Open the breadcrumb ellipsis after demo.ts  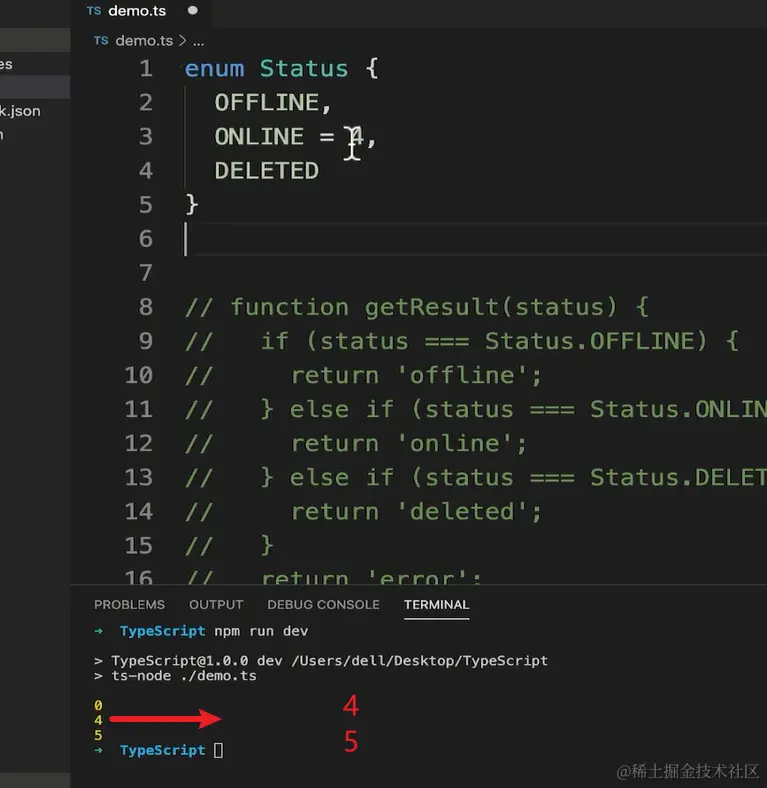click(199, 41)
